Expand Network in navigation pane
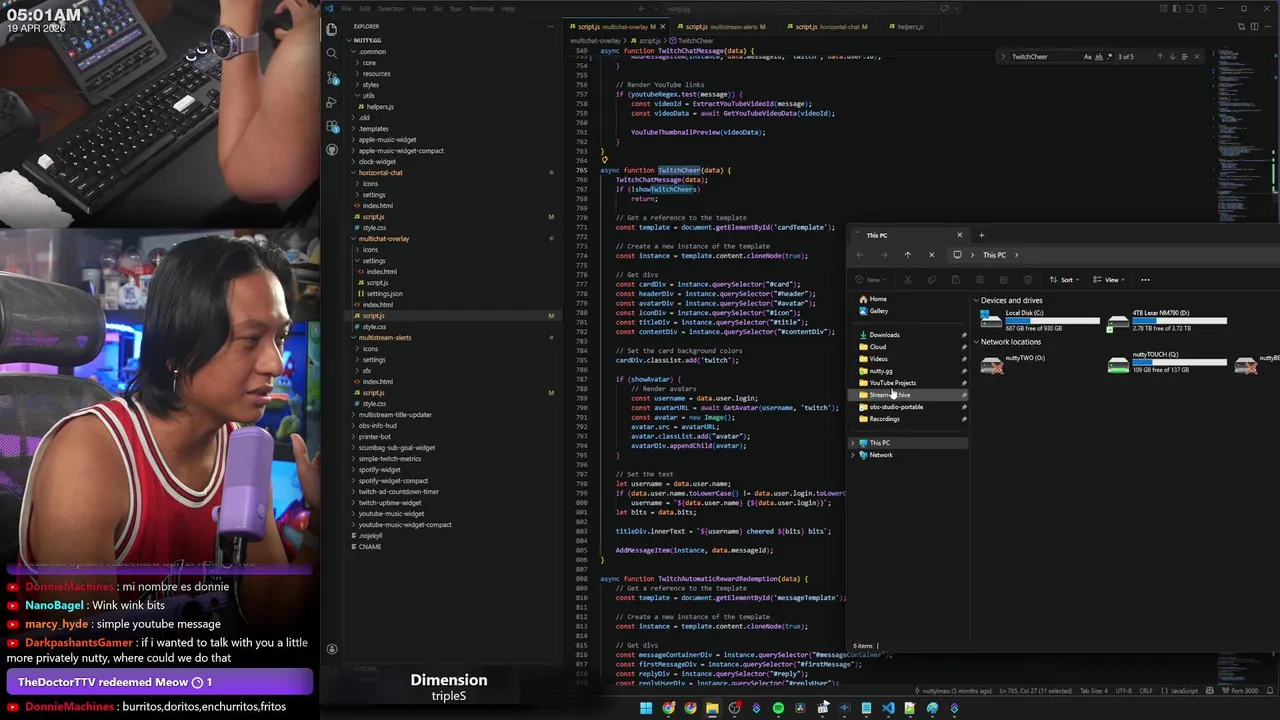 point(853,455)
